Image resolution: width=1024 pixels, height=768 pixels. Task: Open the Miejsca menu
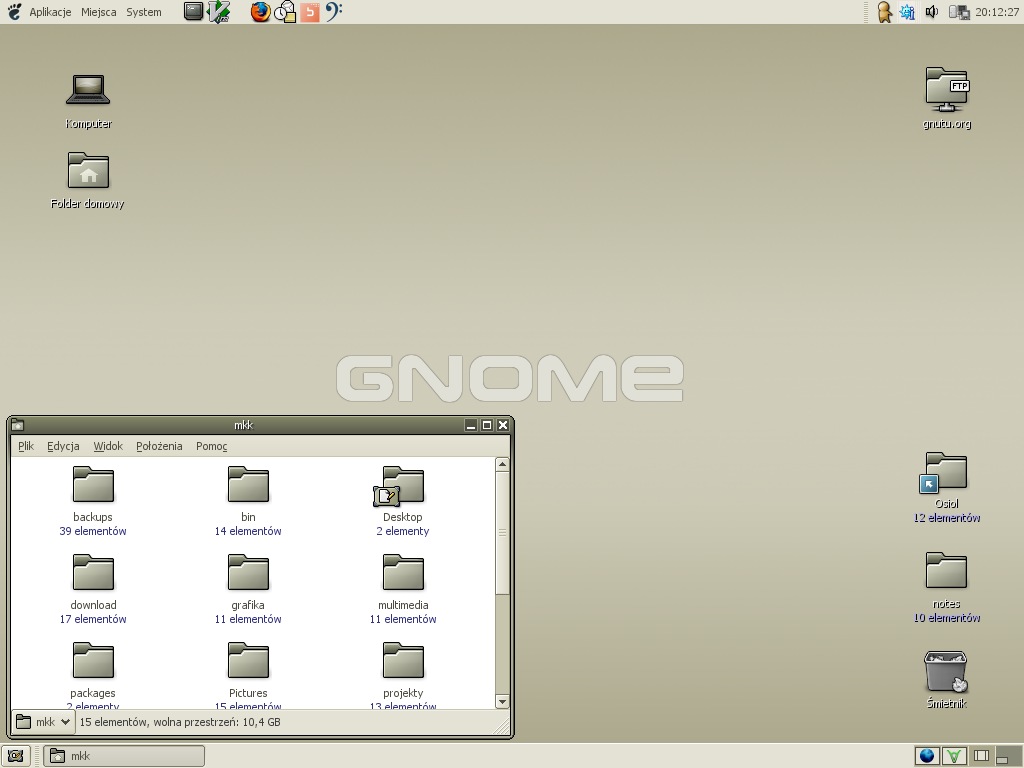click(x=99, y=12)
